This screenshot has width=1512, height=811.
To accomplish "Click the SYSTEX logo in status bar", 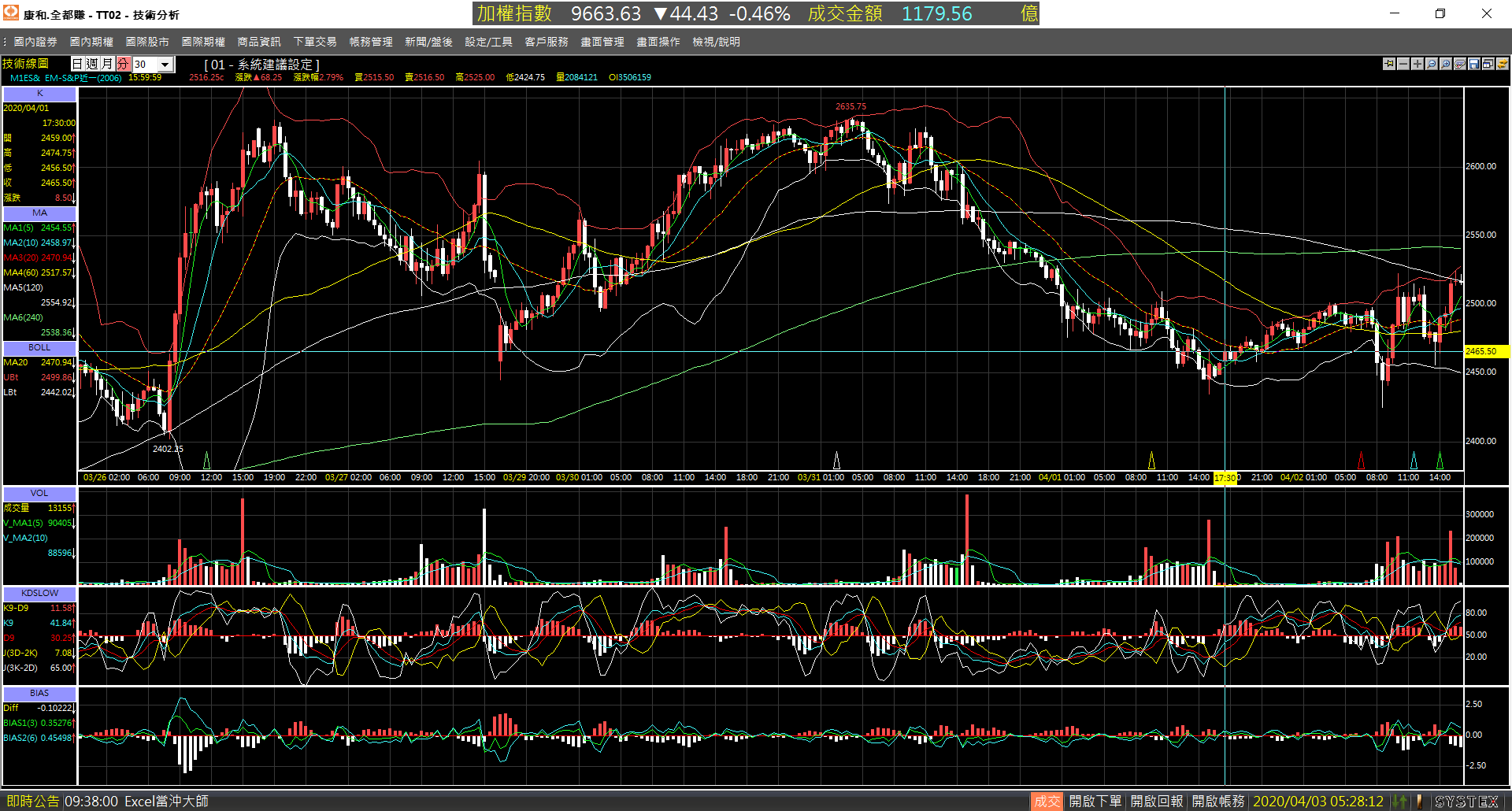I will 1466,802.
